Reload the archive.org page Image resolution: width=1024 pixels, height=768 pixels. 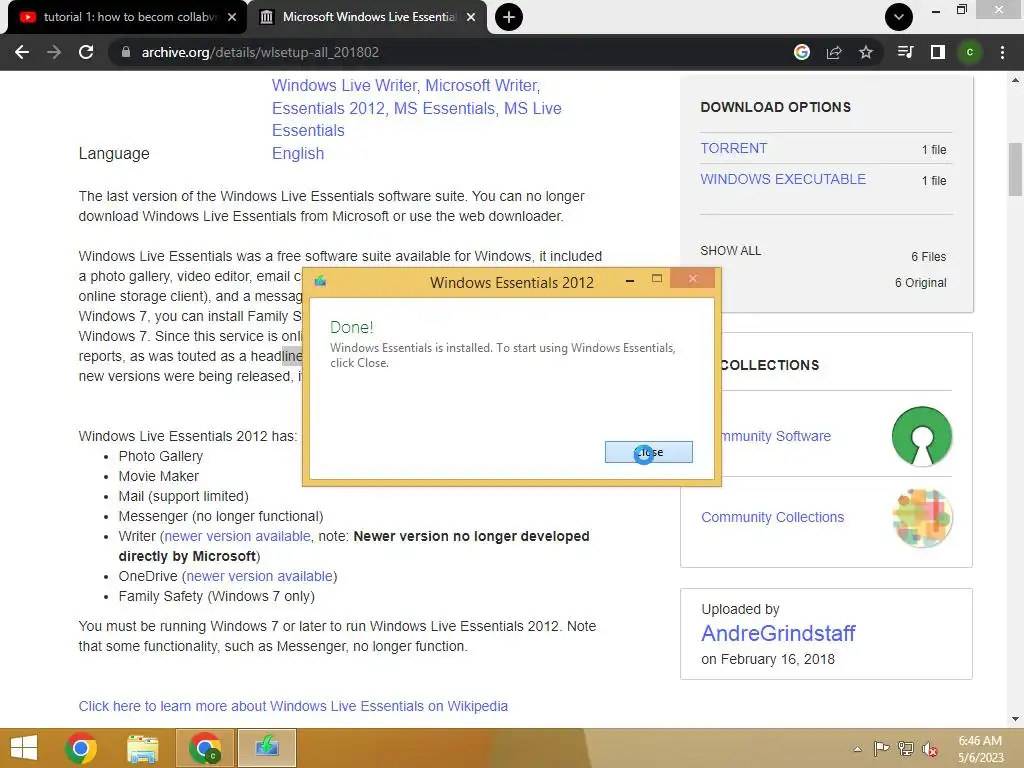[86, 52]
